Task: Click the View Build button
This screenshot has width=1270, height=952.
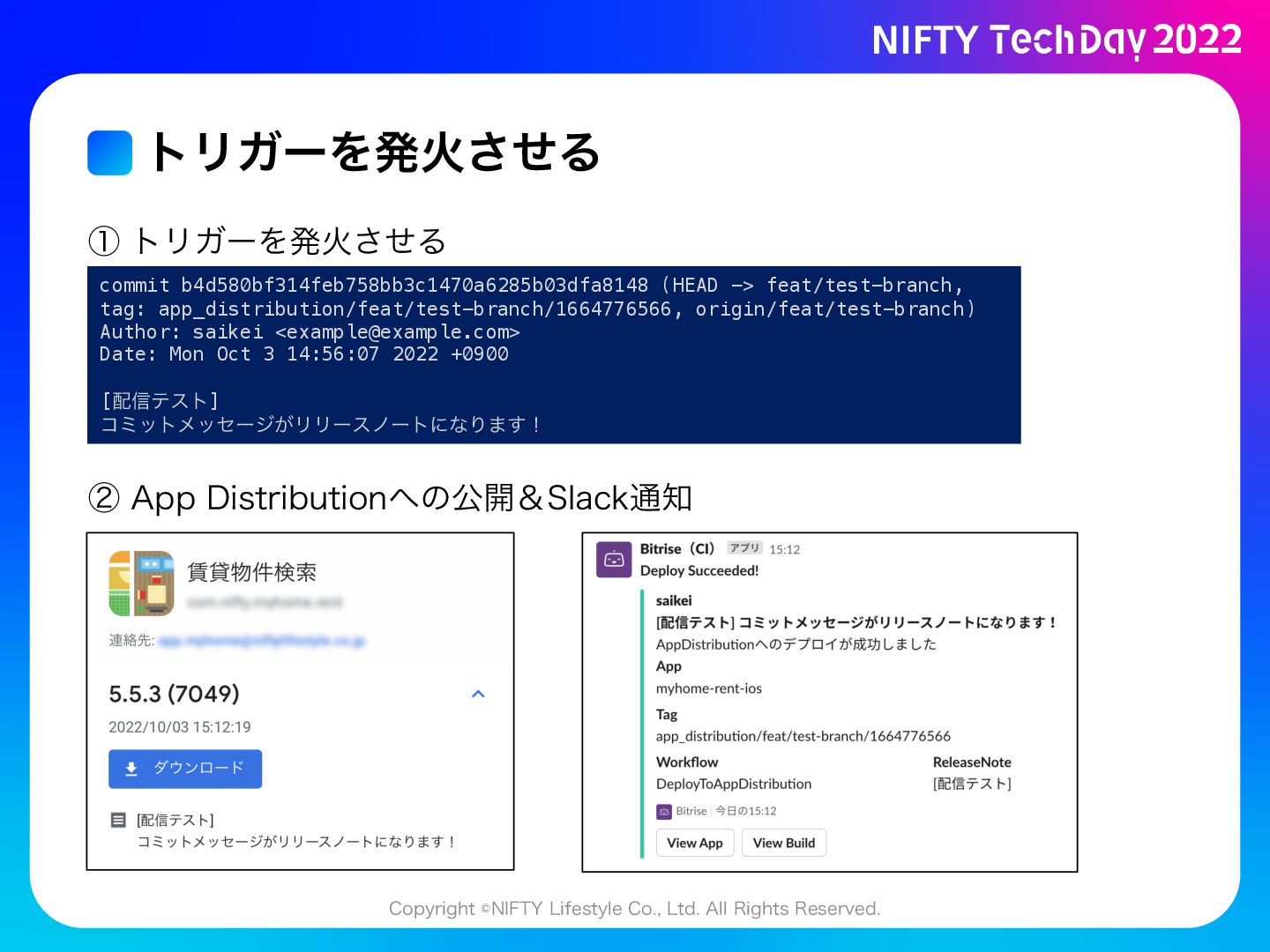Action: point(784,843)
